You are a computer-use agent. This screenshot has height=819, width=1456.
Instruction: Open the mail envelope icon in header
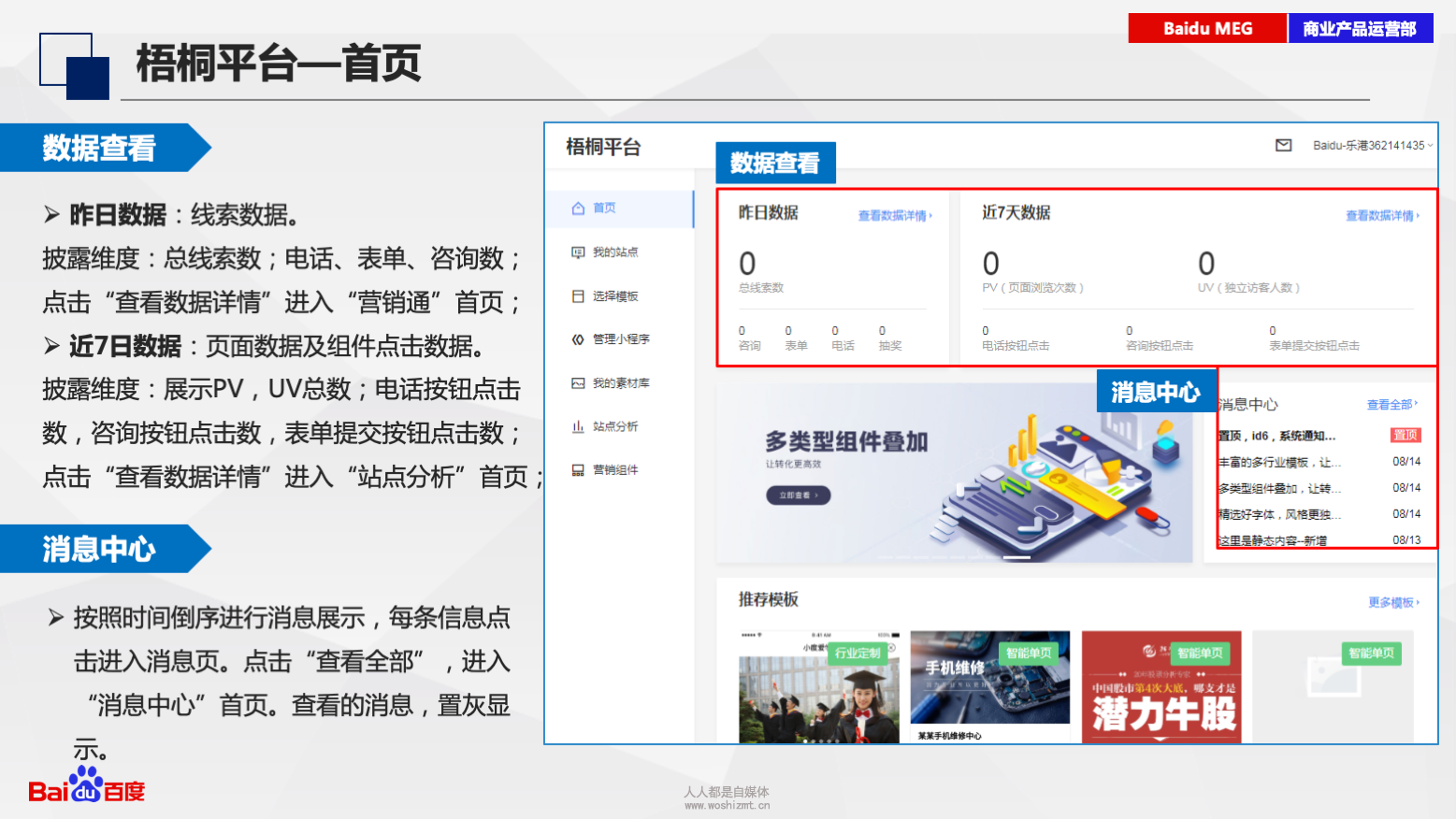(x=1283, y=145)
